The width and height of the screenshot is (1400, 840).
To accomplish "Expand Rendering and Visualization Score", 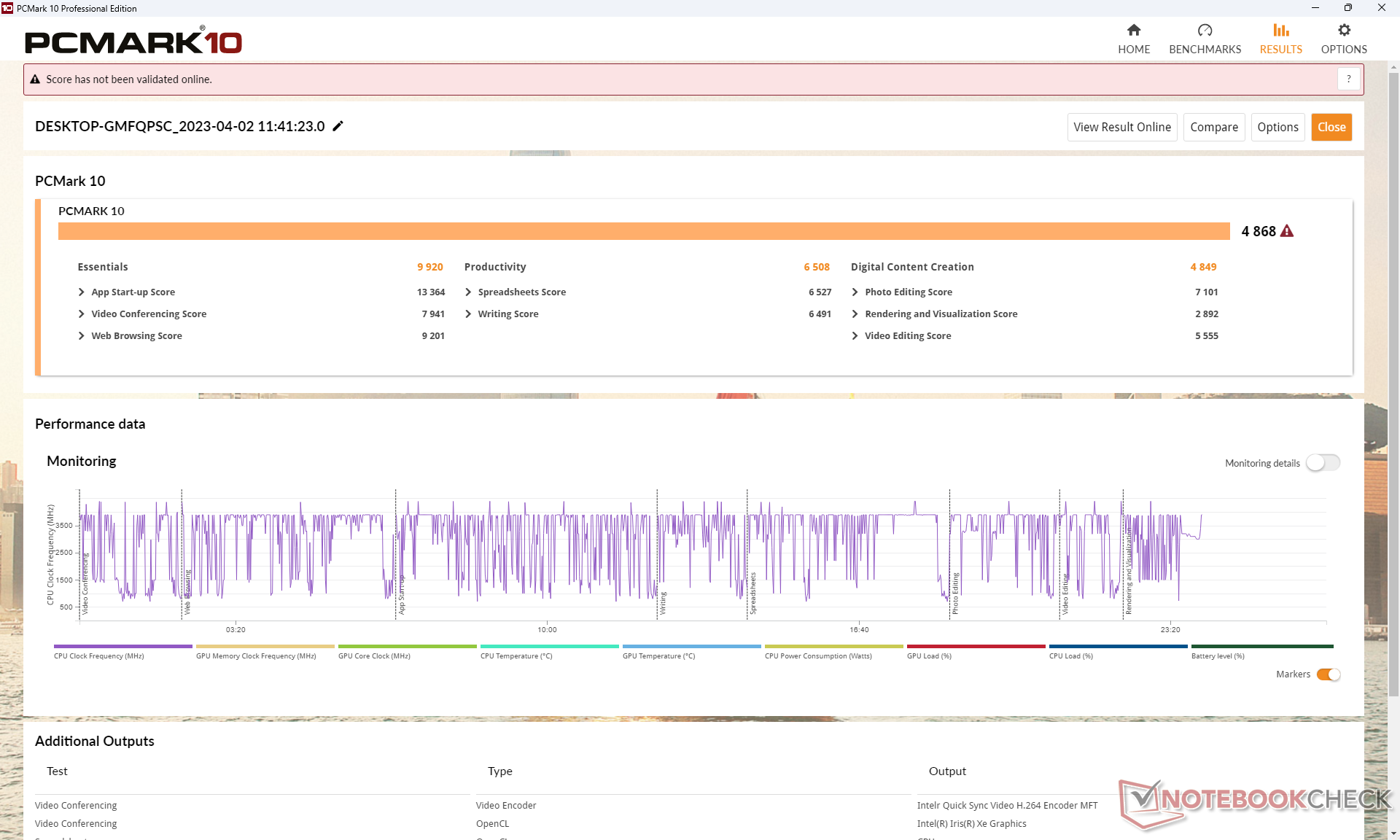I will pos(855,314).
